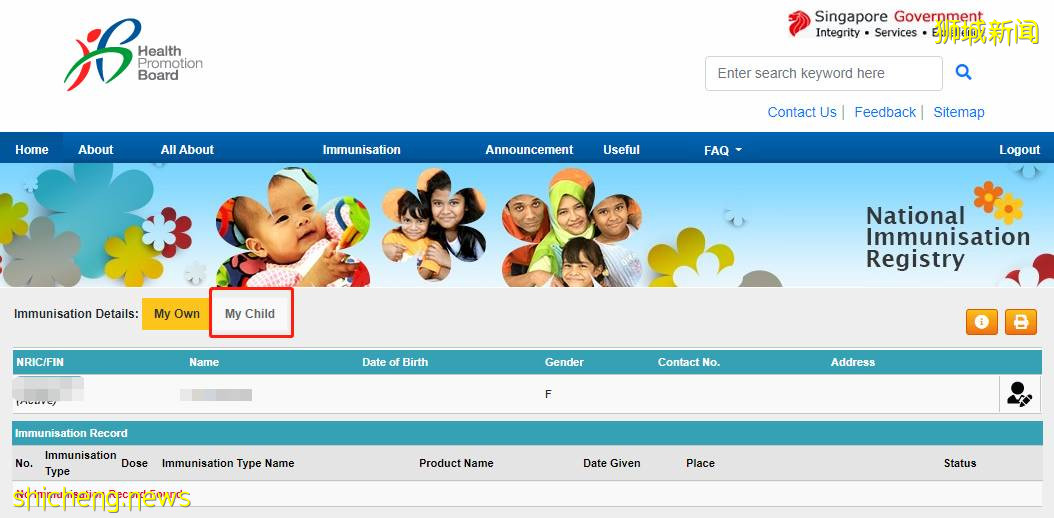Viewport: 1054px width, 518px height.
Task: Switch to the My Child tab
Action: coord(250,314)
